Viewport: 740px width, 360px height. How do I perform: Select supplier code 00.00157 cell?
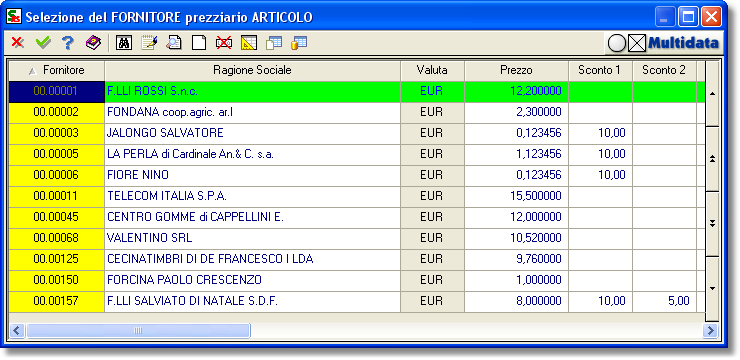pyautogui.click(x=57, y=301)
